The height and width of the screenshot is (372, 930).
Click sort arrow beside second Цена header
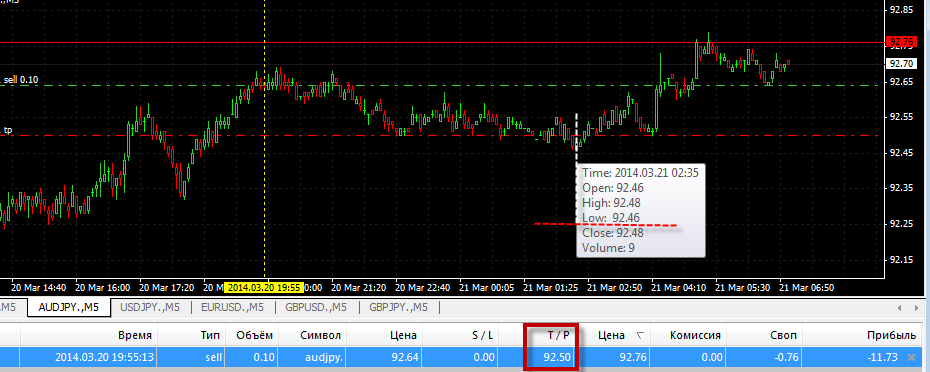coord(639,335)
